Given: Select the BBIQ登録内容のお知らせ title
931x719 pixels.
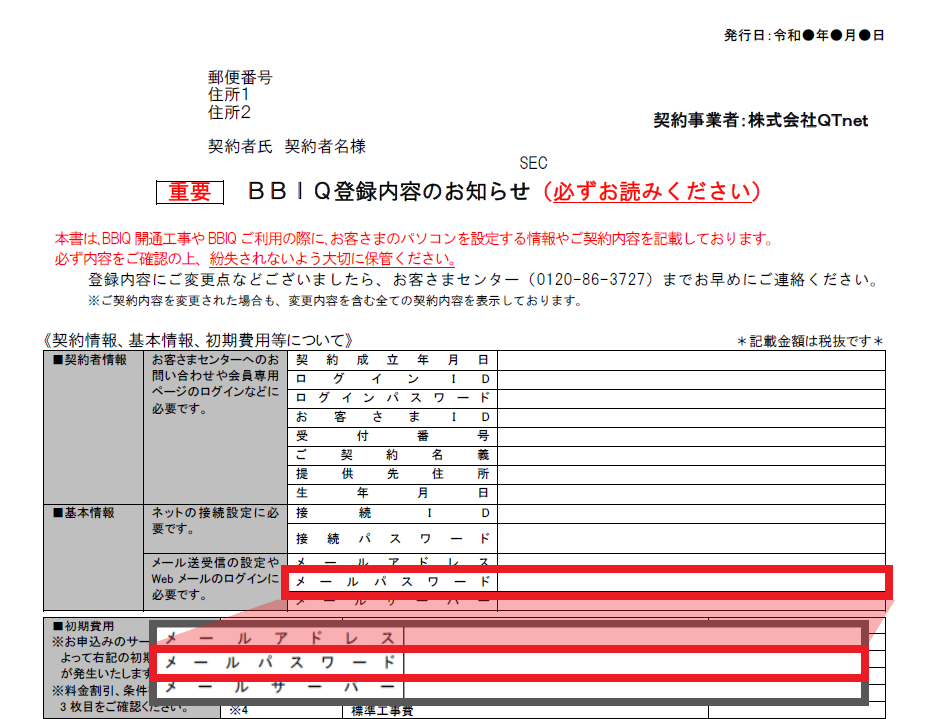Looking at the screenshot, I should coord(388,191).
